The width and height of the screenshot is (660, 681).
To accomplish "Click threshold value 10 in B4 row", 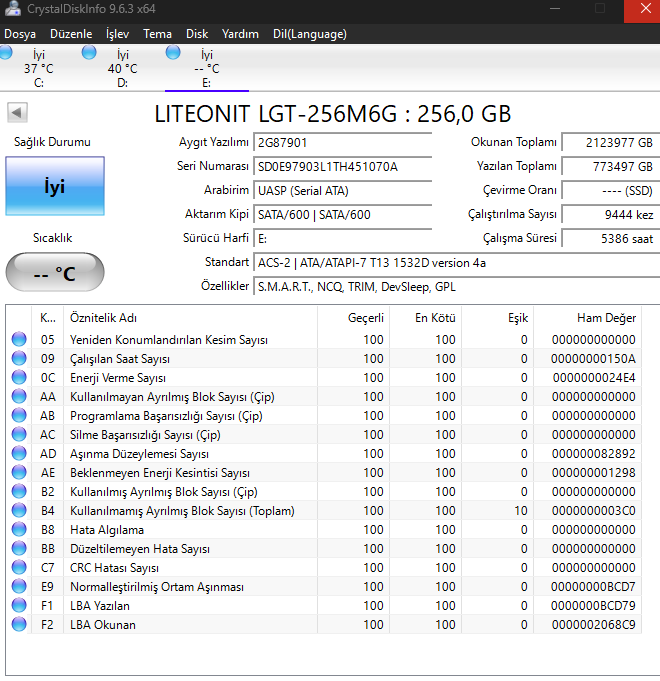I will [521, 510].
